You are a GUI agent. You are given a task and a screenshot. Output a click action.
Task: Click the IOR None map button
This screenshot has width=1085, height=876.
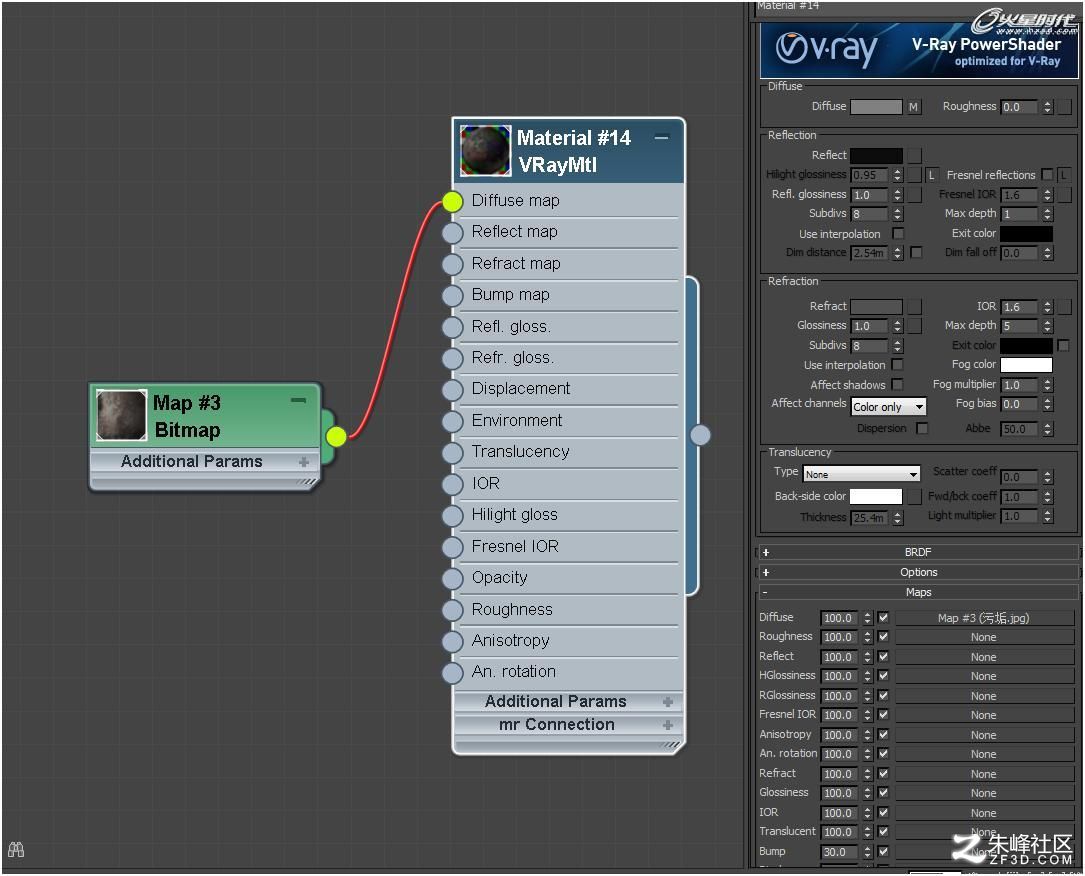coord(984,813)
